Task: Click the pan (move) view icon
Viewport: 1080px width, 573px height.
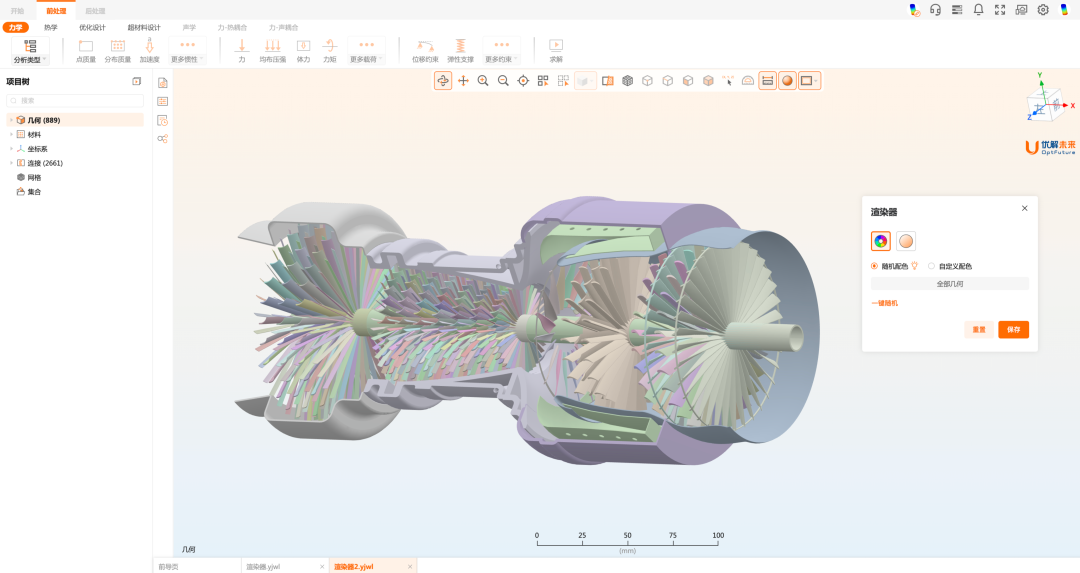Action: click(463, 81)
